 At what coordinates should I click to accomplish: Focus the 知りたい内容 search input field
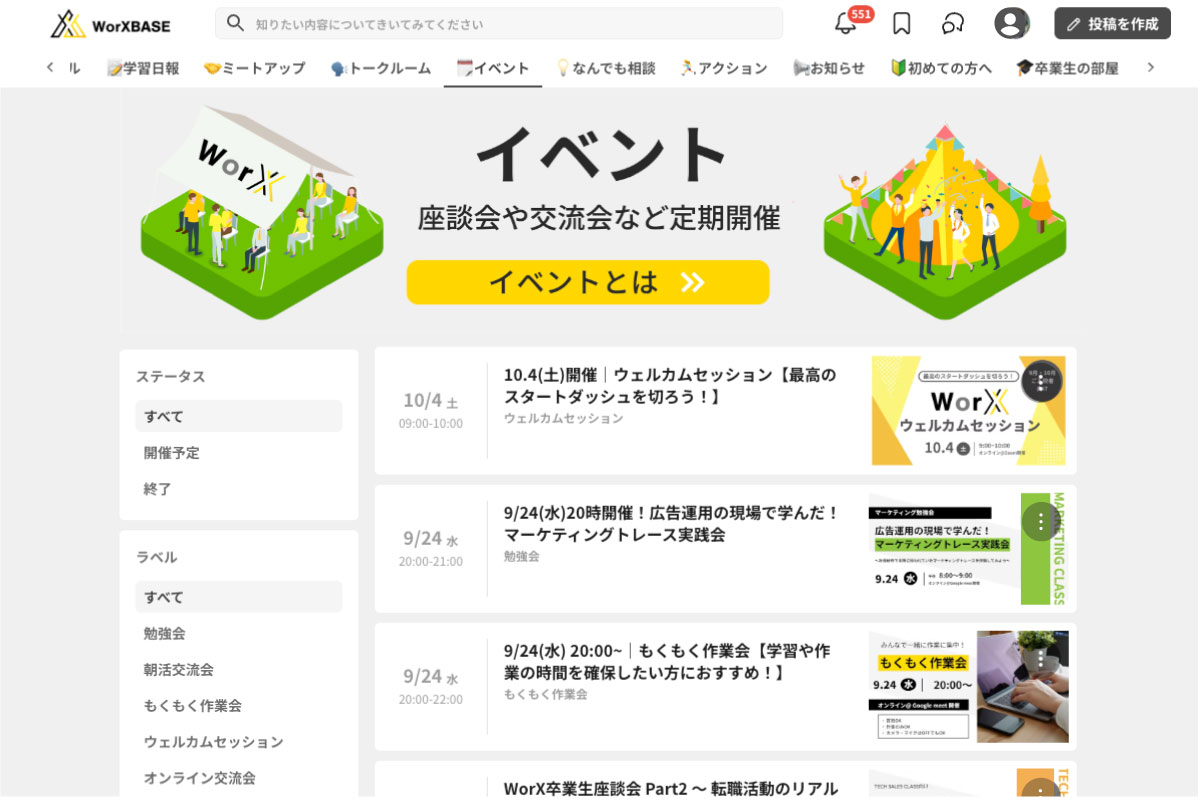[x=510, y=24]
